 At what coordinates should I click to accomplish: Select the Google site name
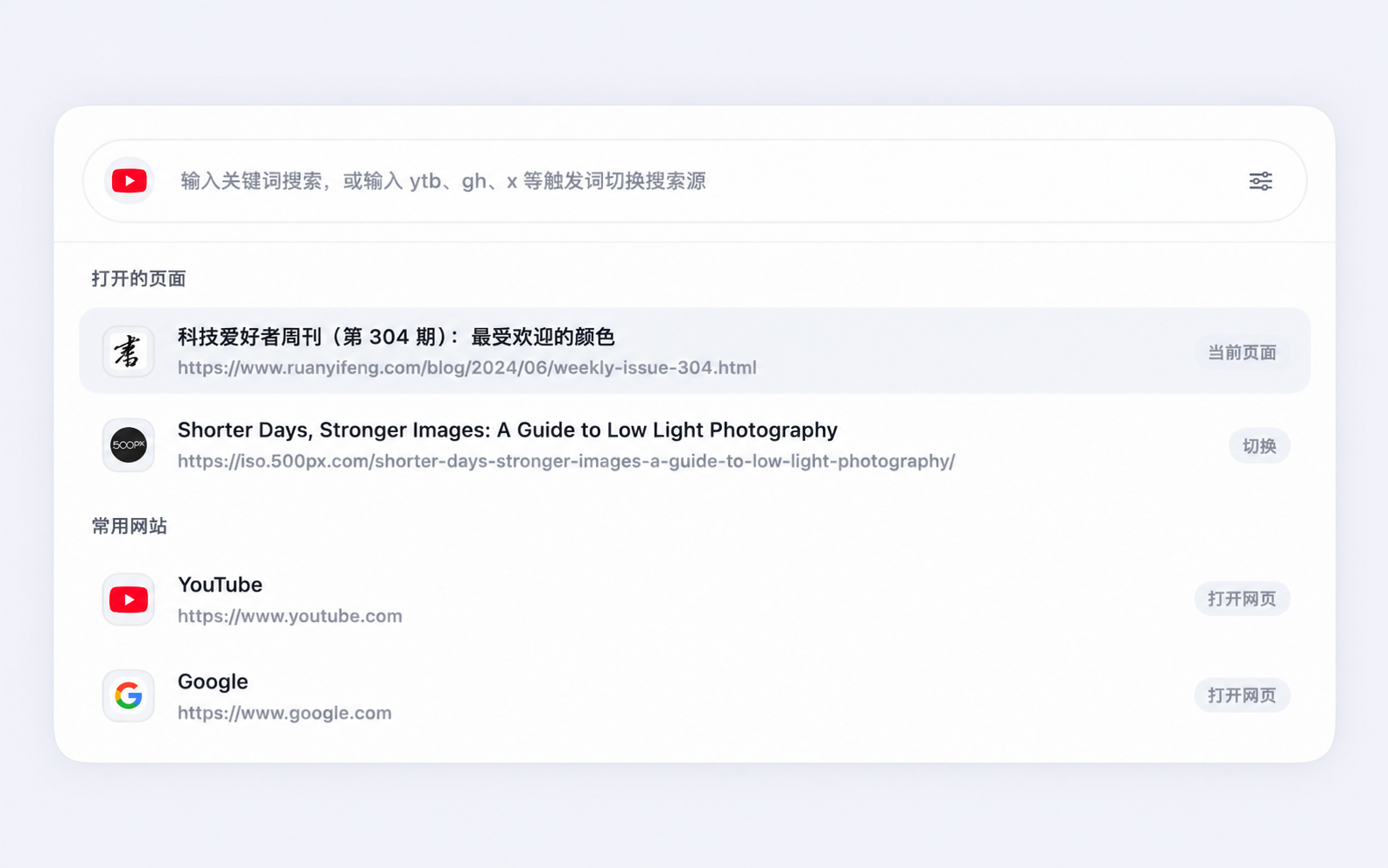click(213, 682)
